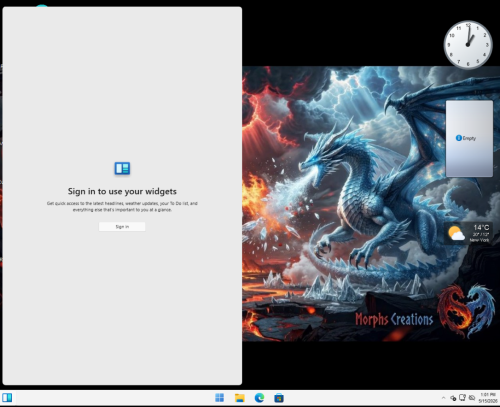Open Microsoft Store from taskbar
The width and height of the screenshot is (500, 407).
(x=279, y=398)
